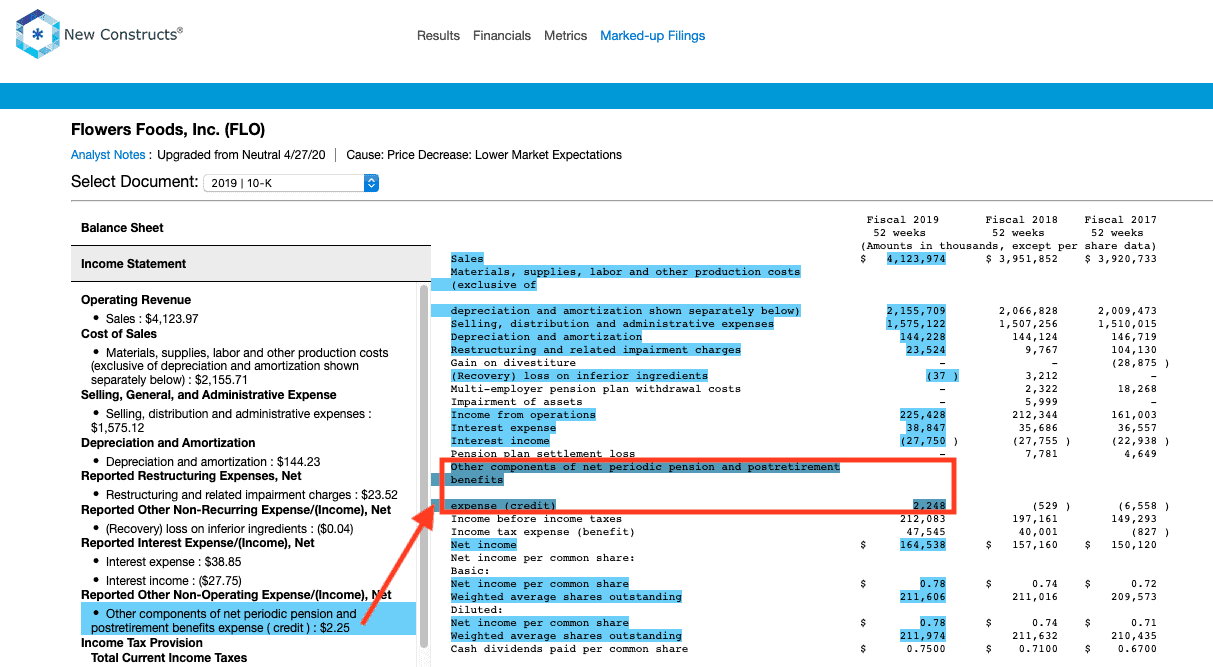1213x667 pixels.
Task: Click the highlighted Interest expense label in filing
Action: pos(503,428)
